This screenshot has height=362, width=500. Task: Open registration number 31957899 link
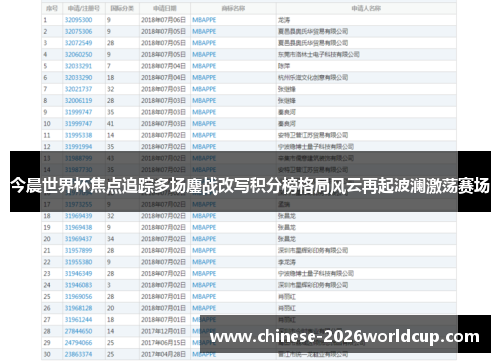(x=78, y=251)
